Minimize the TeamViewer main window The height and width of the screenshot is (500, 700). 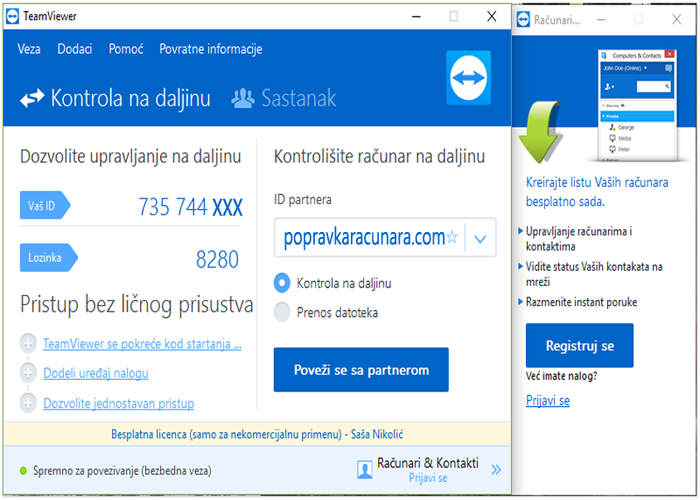point(416,17)
